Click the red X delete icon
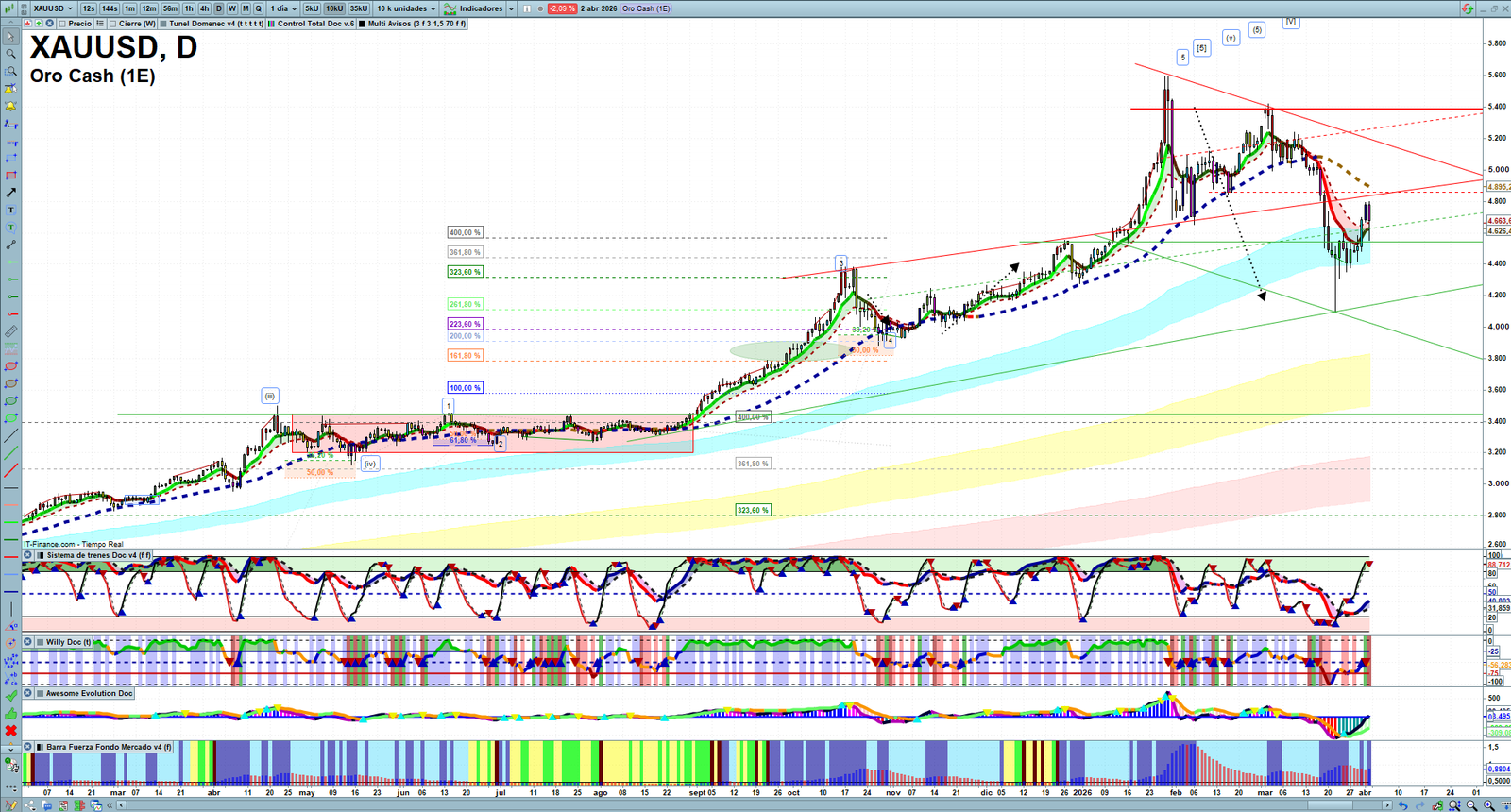Screen dimensions: 1511x812 click(11, 731)
